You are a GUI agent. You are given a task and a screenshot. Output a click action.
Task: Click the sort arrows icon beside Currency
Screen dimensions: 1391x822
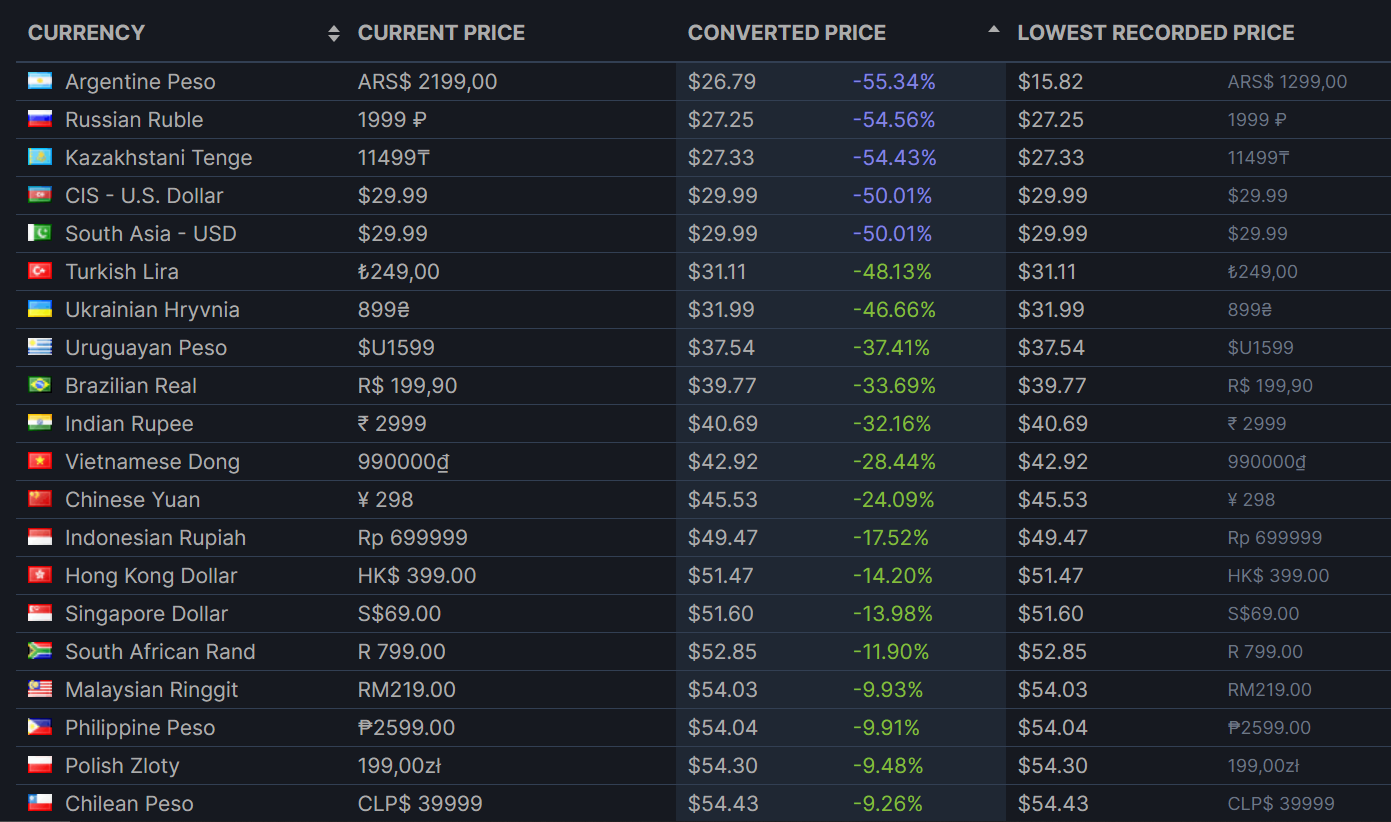tap(334, 34)
